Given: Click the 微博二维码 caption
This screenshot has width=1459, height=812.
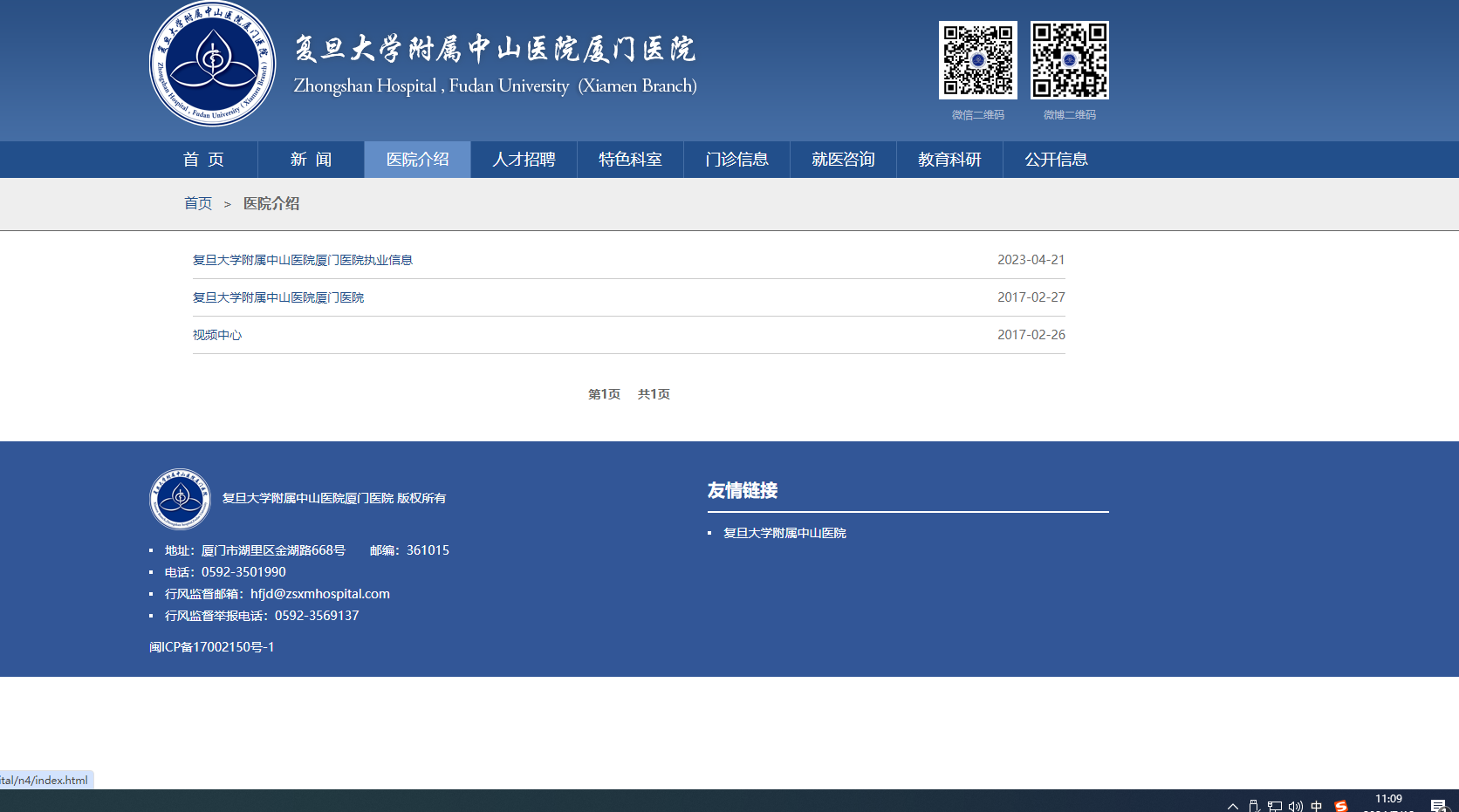Looking at the screenshot, I should coord(1069,115).
